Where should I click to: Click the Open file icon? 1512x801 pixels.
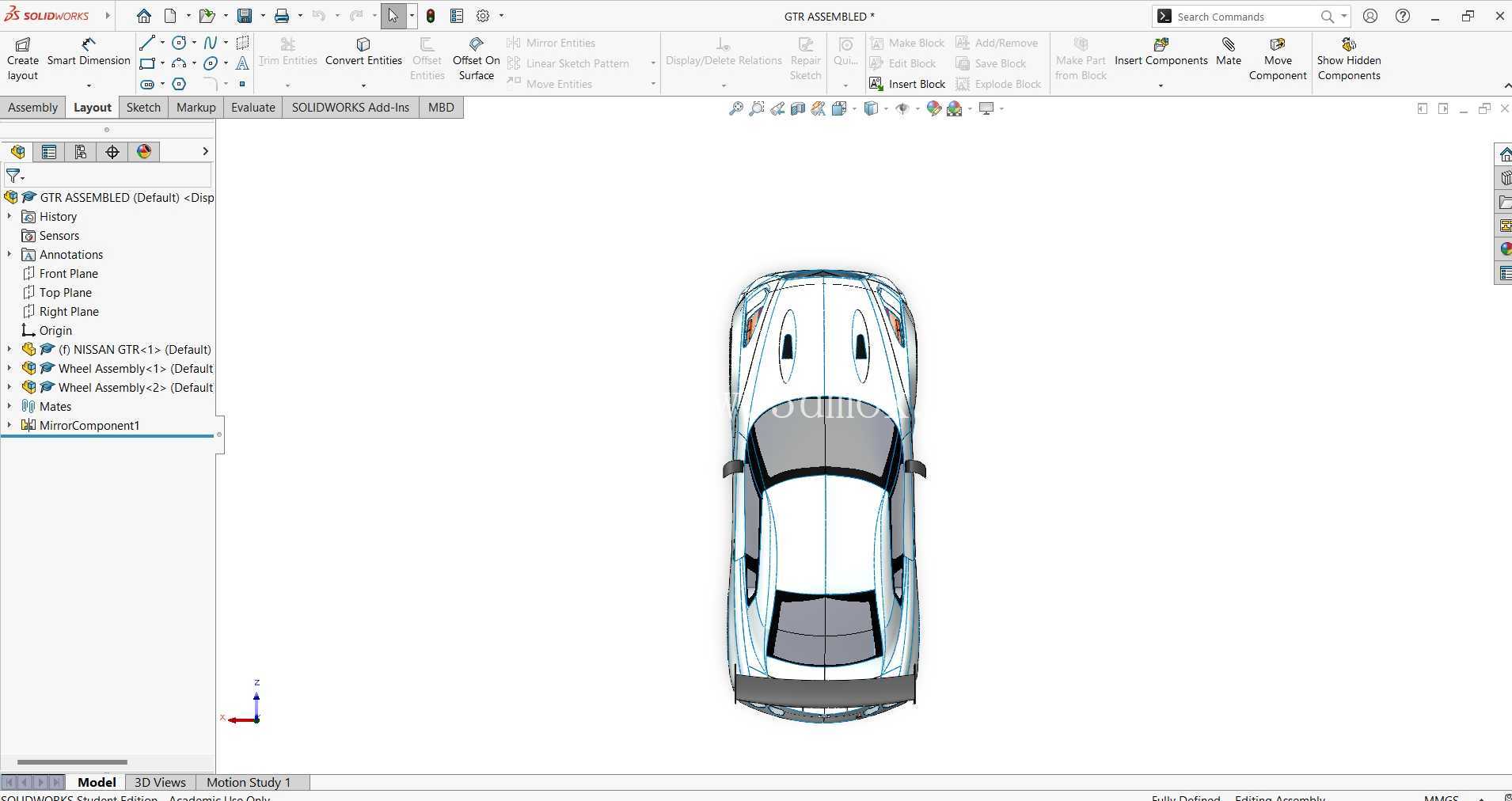pyautogui.click(x=207, y=16)
